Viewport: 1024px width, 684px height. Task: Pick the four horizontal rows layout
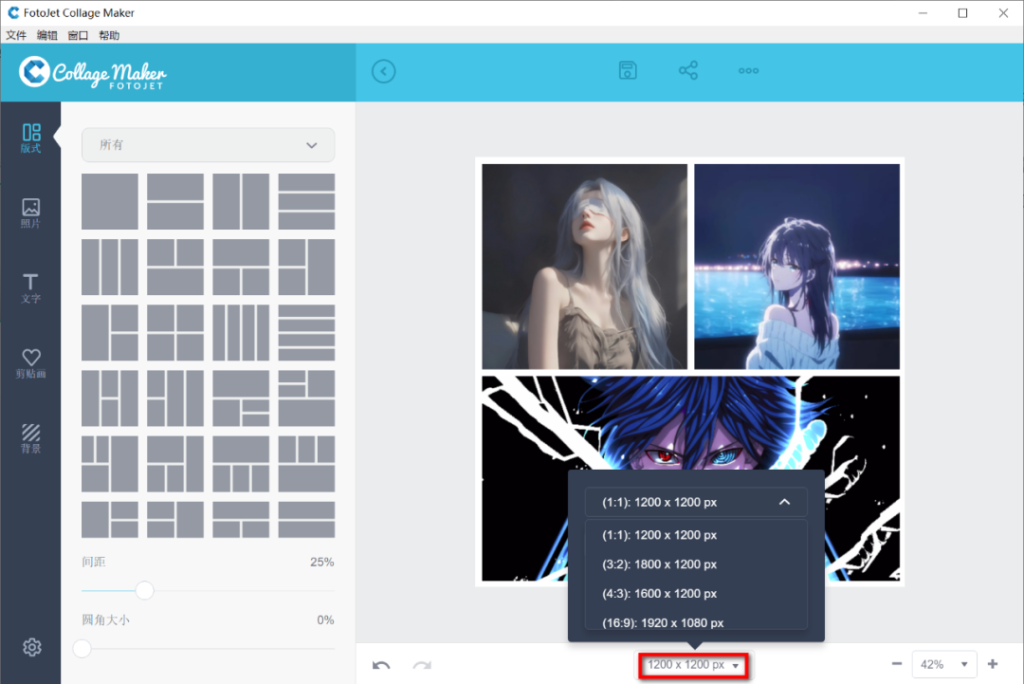coord(306,333)
